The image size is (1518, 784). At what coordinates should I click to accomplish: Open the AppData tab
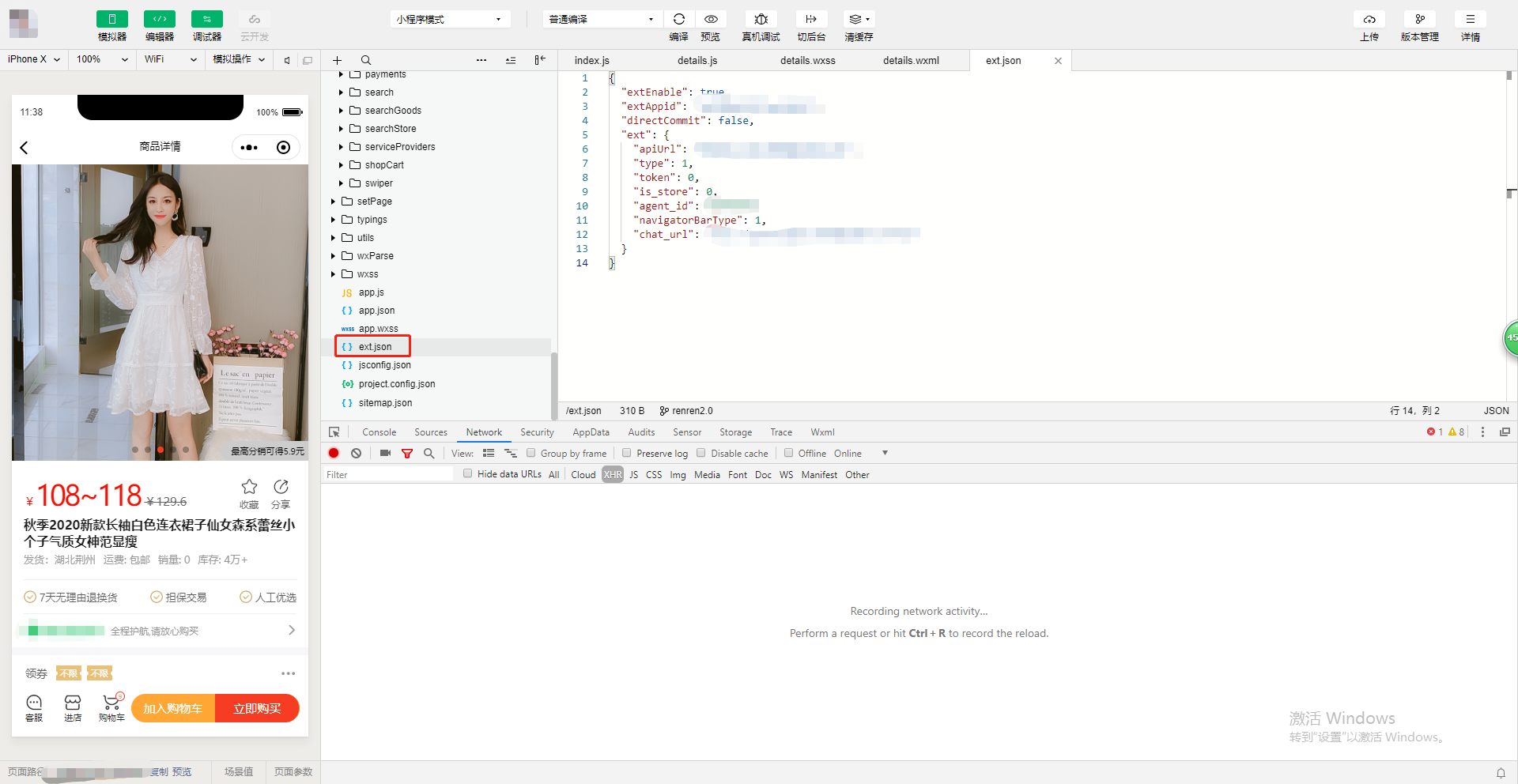[x=591, y=432]
